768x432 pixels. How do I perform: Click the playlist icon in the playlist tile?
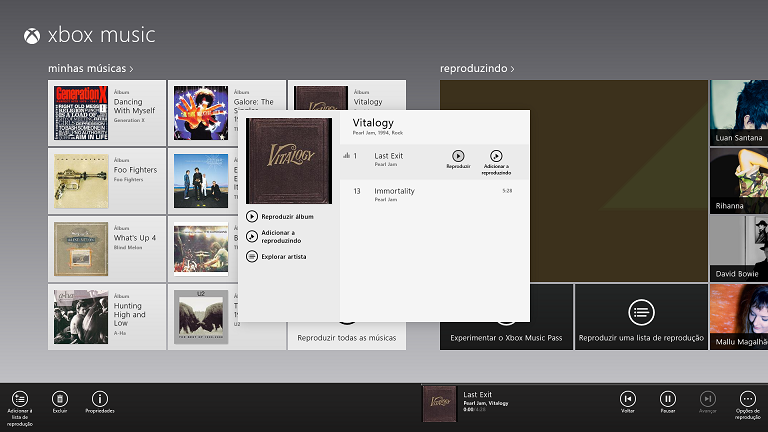point(641,312)
